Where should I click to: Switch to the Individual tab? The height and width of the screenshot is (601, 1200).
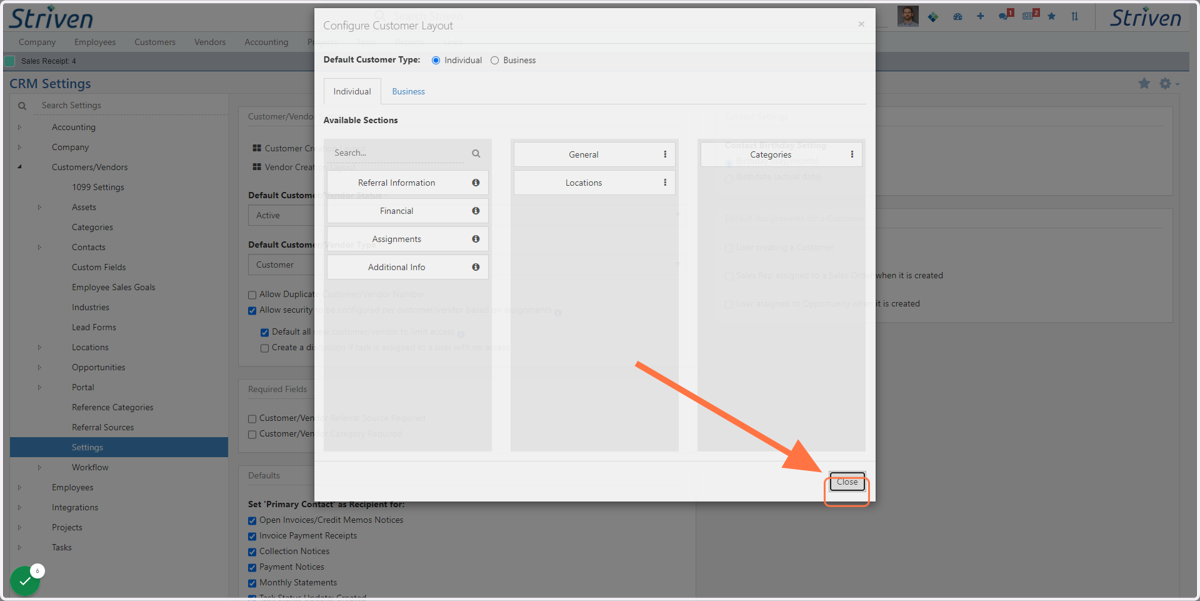click(x=352, y=91)
